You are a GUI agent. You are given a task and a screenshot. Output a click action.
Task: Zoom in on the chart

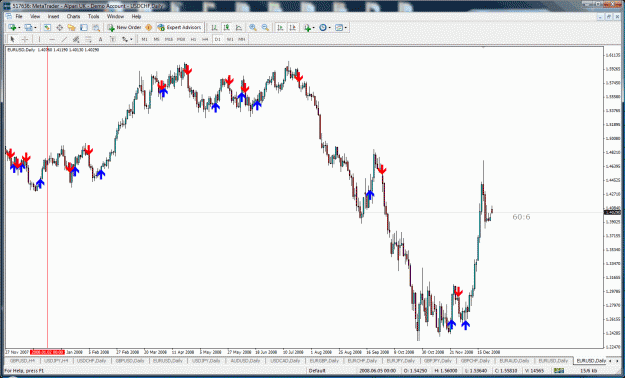[253, 28]
